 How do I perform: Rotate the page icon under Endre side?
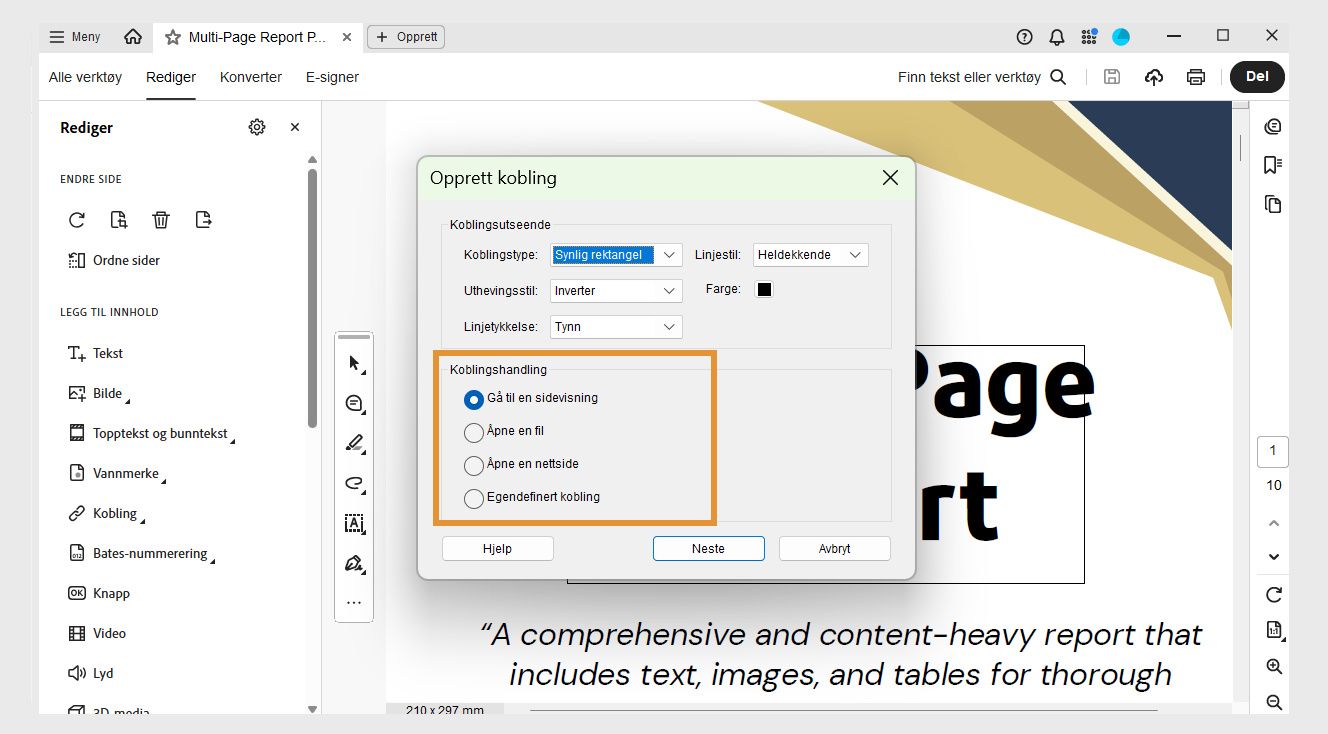point(77,220)
